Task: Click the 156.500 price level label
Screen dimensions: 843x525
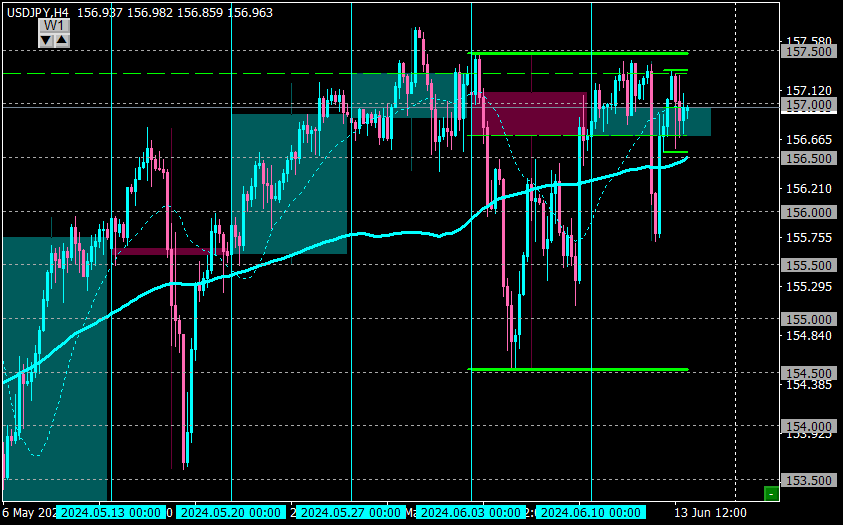Action: click(x=809, y=159)
